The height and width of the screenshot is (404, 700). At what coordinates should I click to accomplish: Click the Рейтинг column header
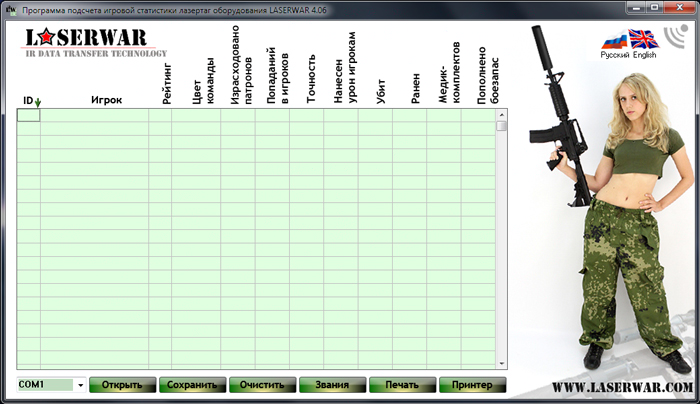[167, 83]
